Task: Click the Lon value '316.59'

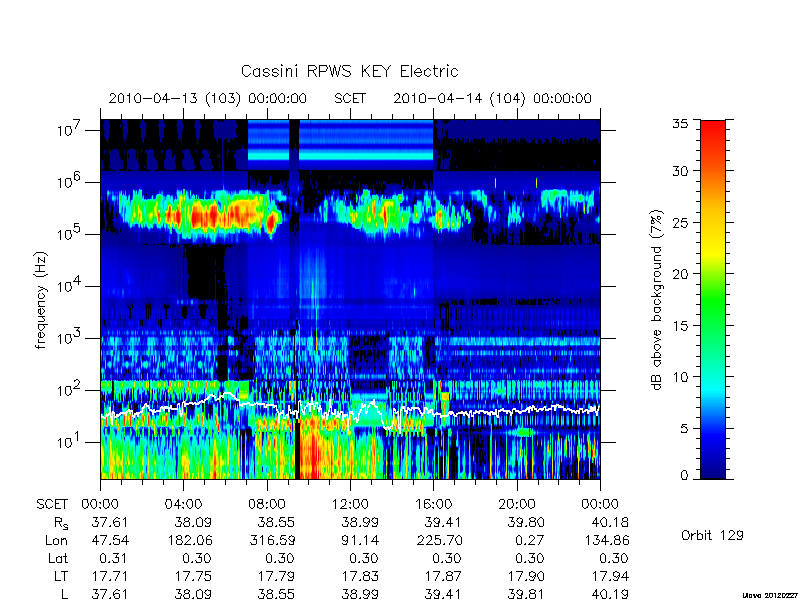Action: coord(271,540)
